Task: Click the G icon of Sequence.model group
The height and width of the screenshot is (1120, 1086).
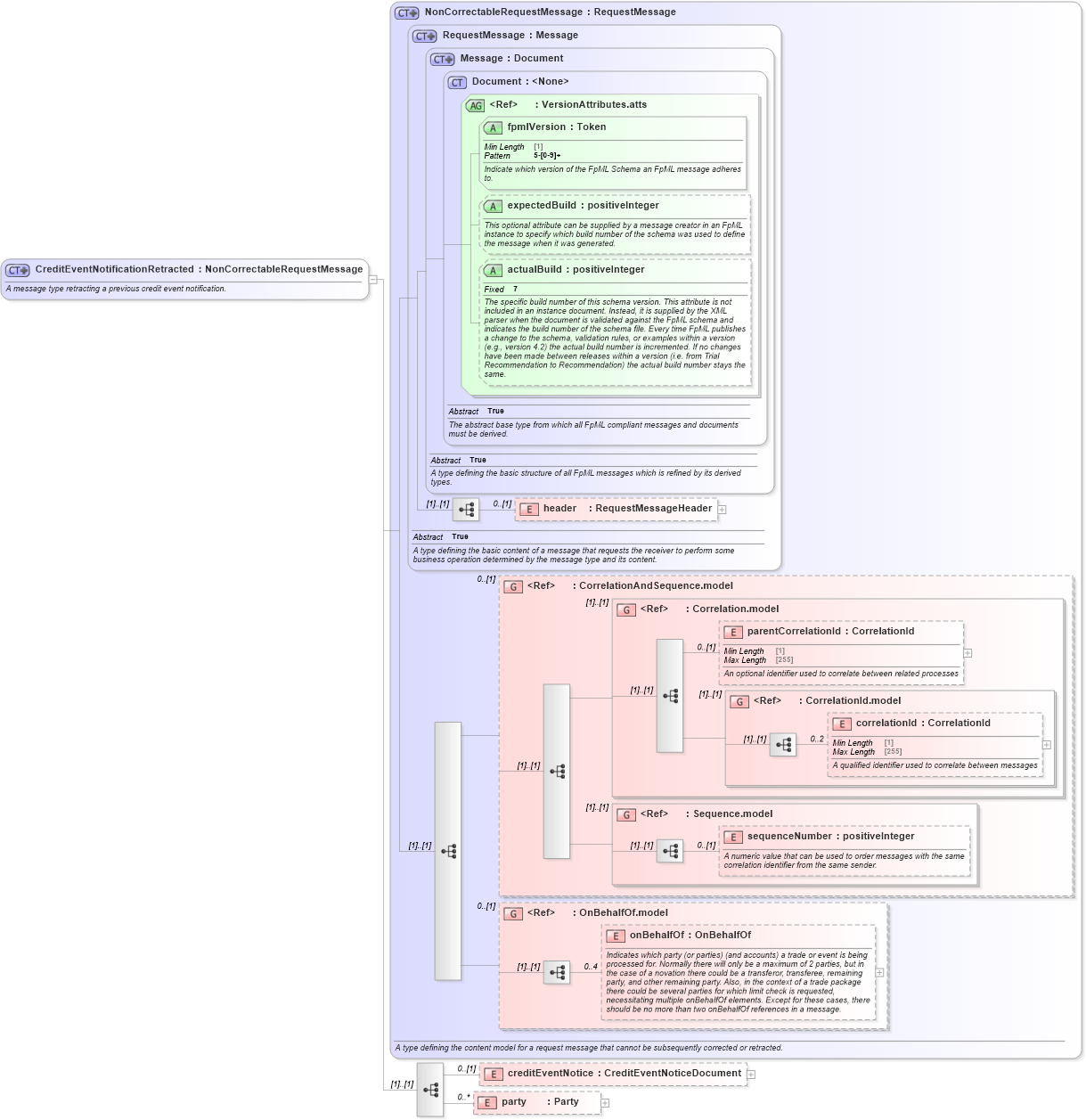Action: [626, 813]
